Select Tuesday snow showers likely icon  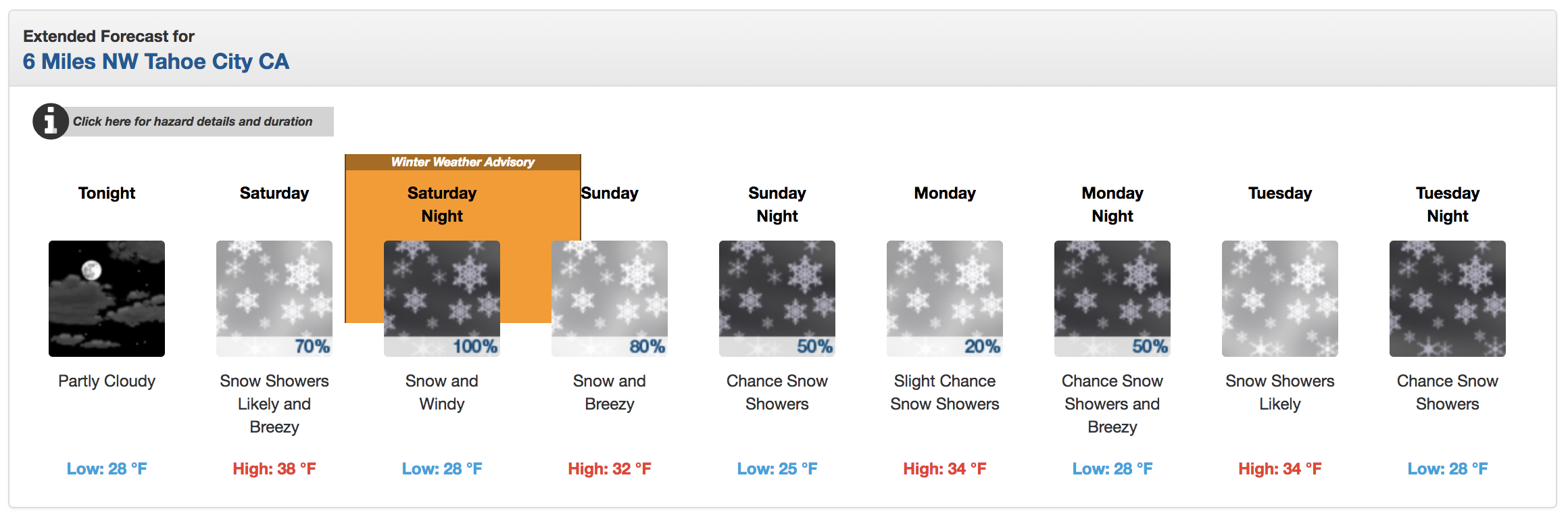1280,299
